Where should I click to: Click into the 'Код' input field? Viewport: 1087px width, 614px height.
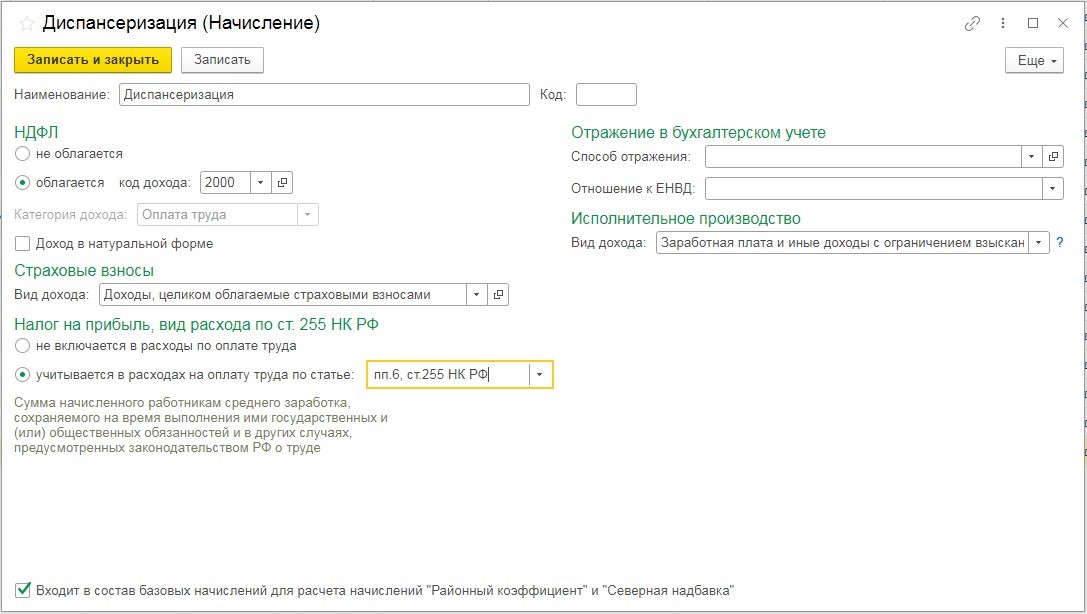tap(606, 95)
